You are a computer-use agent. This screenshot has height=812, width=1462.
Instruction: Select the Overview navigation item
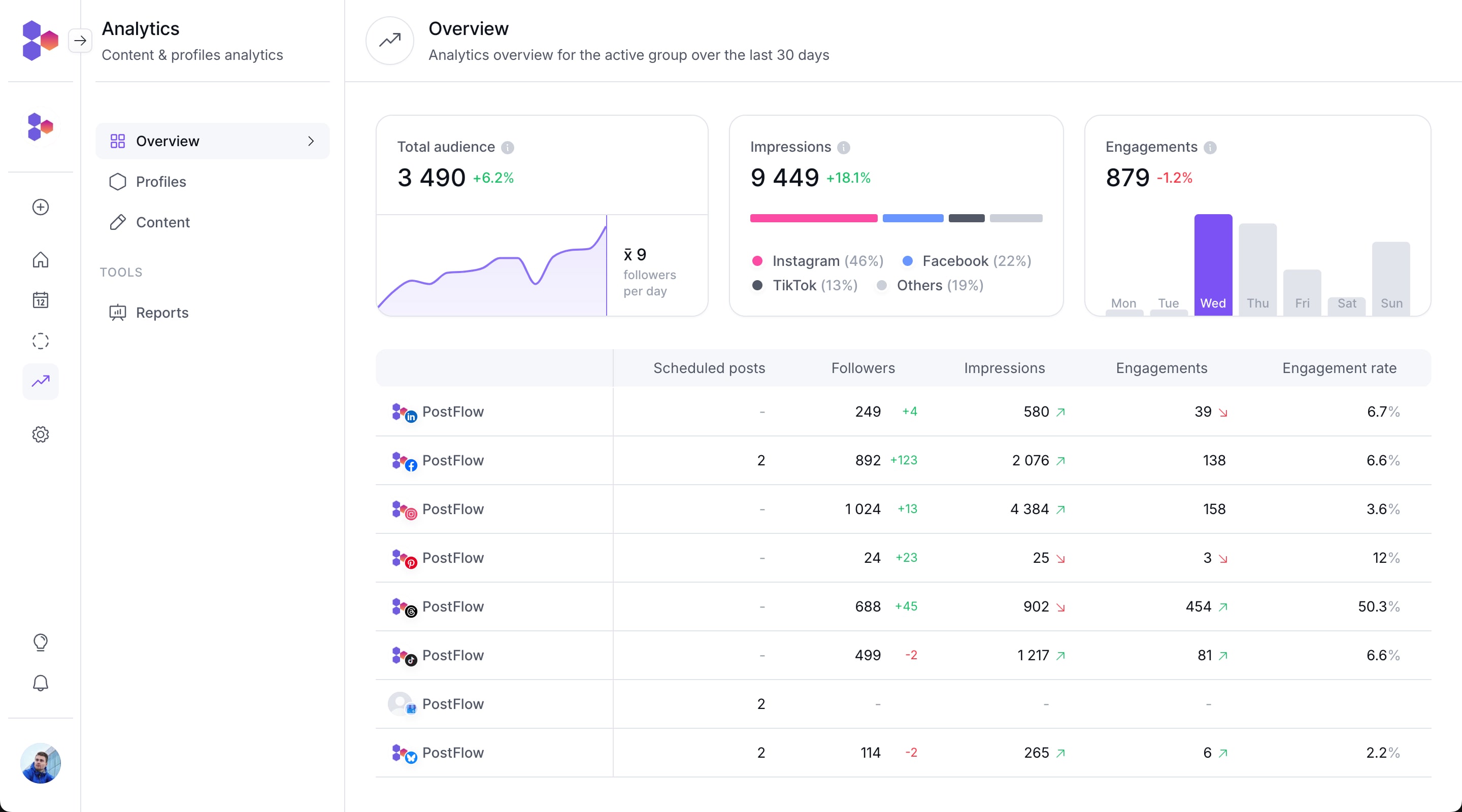point(168,141)
